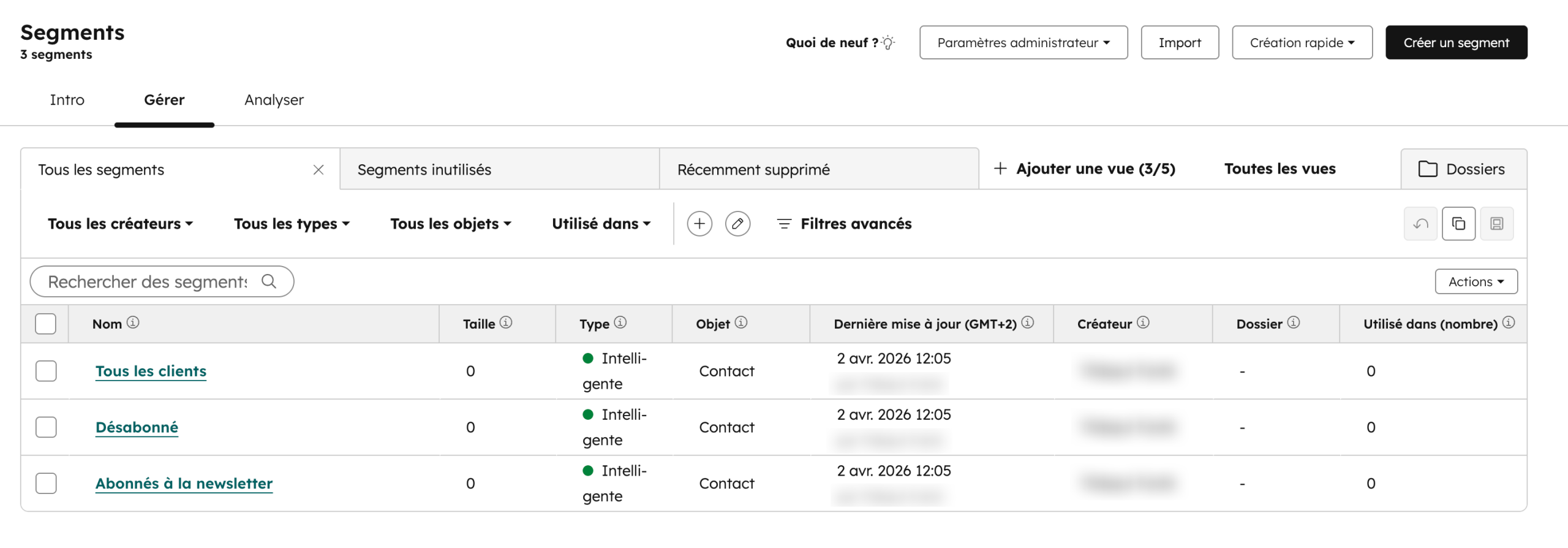Screen dimensions: 1568x548
Task: Open Toutes les vues
Action: [x=1280, y=169]
